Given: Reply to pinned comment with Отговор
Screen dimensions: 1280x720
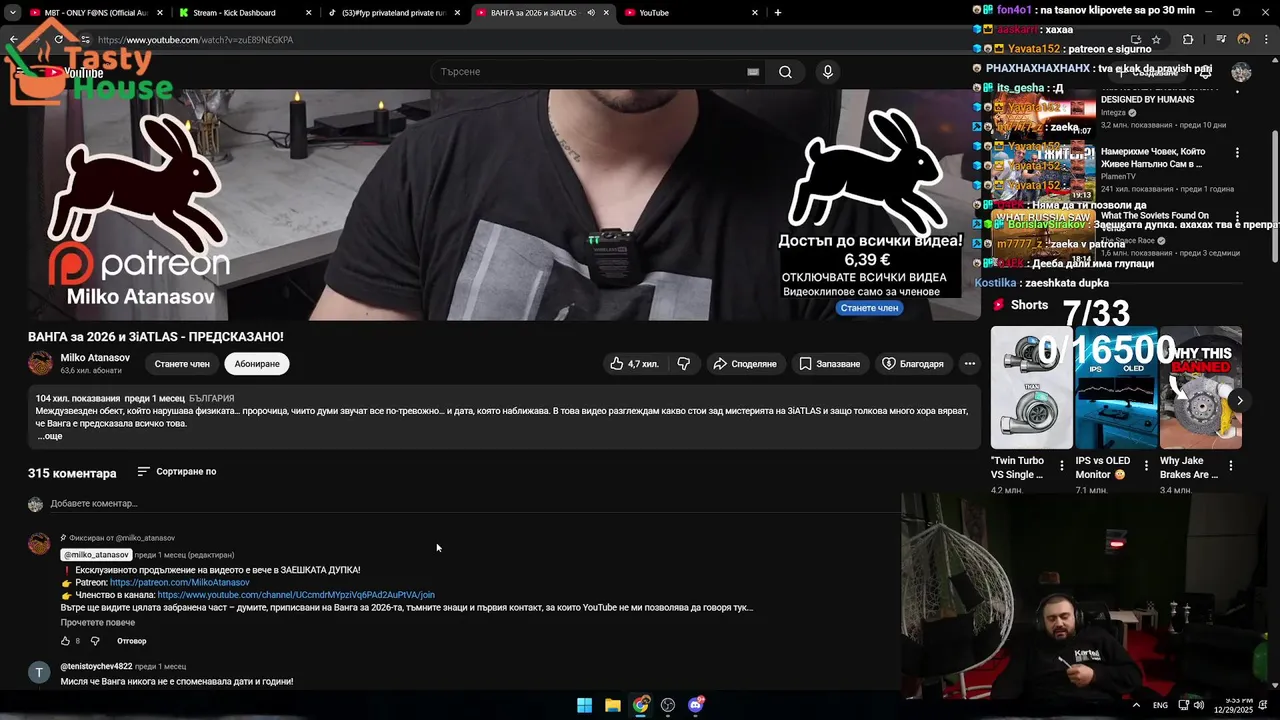Looking at the screenshot, I should point(131,641).
